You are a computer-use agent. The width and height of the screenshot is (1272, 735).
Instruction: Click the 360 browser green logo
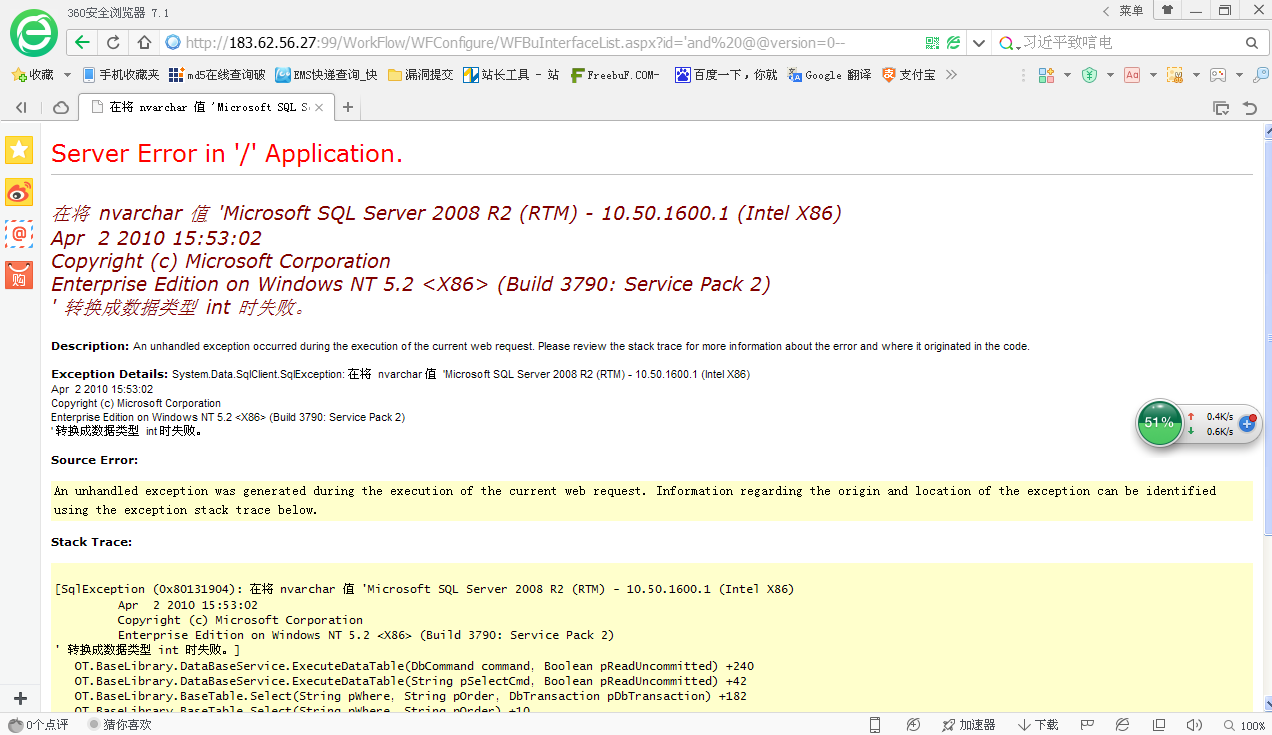pos(34,32)
